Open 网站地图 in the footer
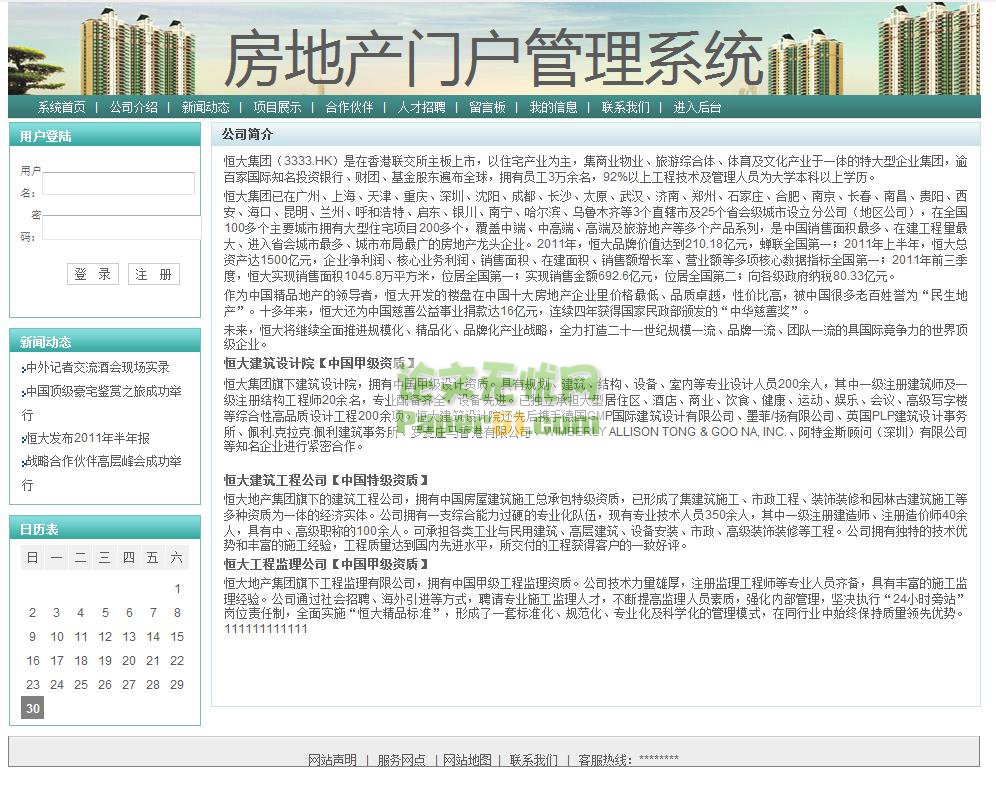The height and width of the screenshot is (797, 996). [468, 760]
